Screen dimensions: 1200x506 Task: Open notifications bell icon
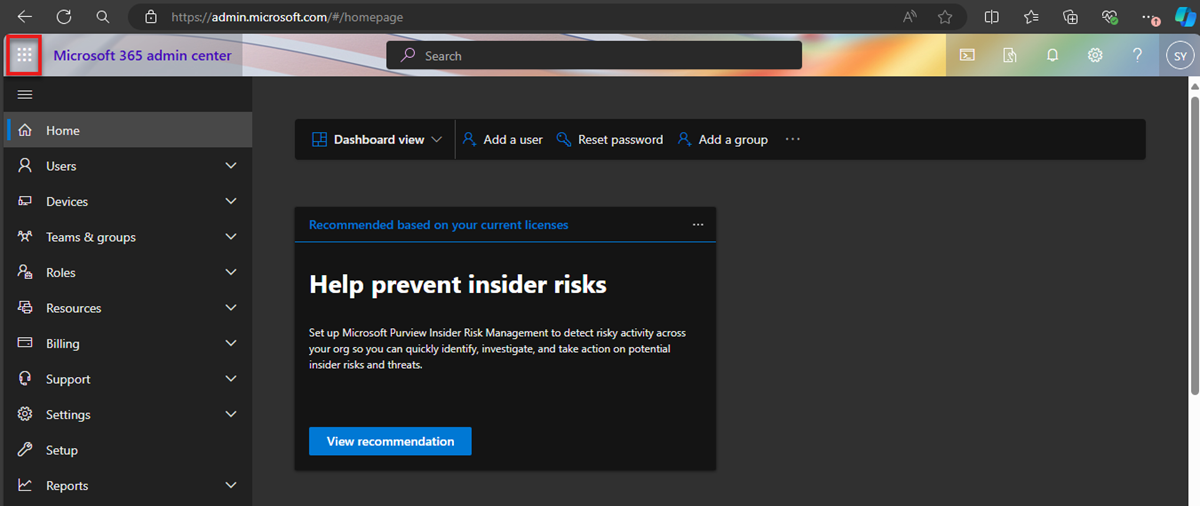tap(1052, 56)
